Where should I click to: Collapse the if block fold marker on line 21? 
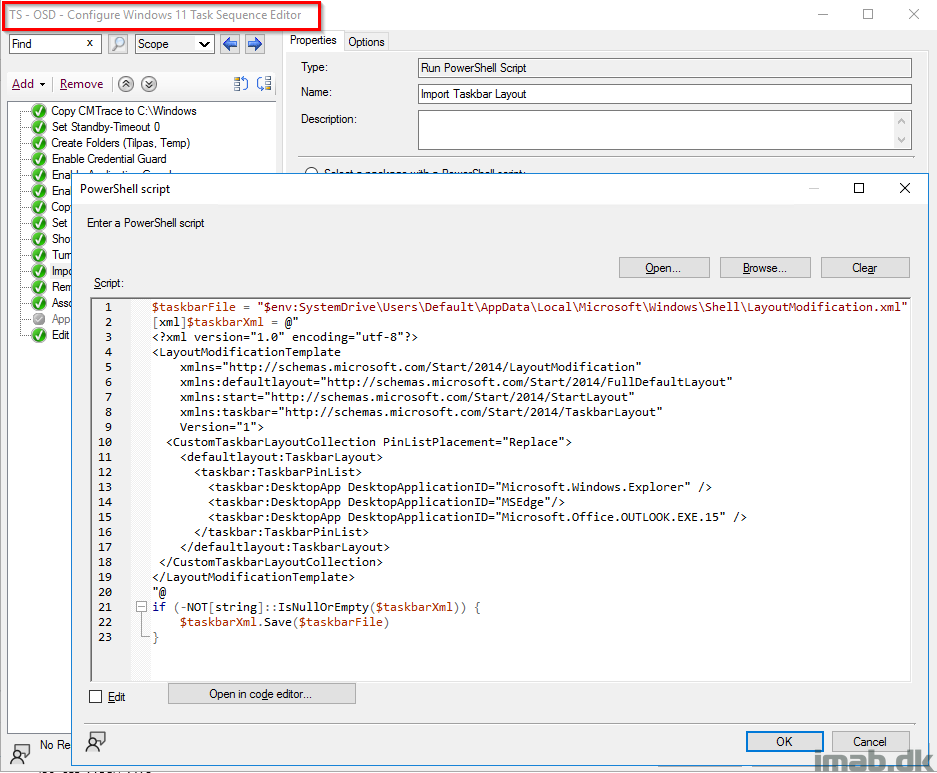pyautogui.click(x=139, y=607)
